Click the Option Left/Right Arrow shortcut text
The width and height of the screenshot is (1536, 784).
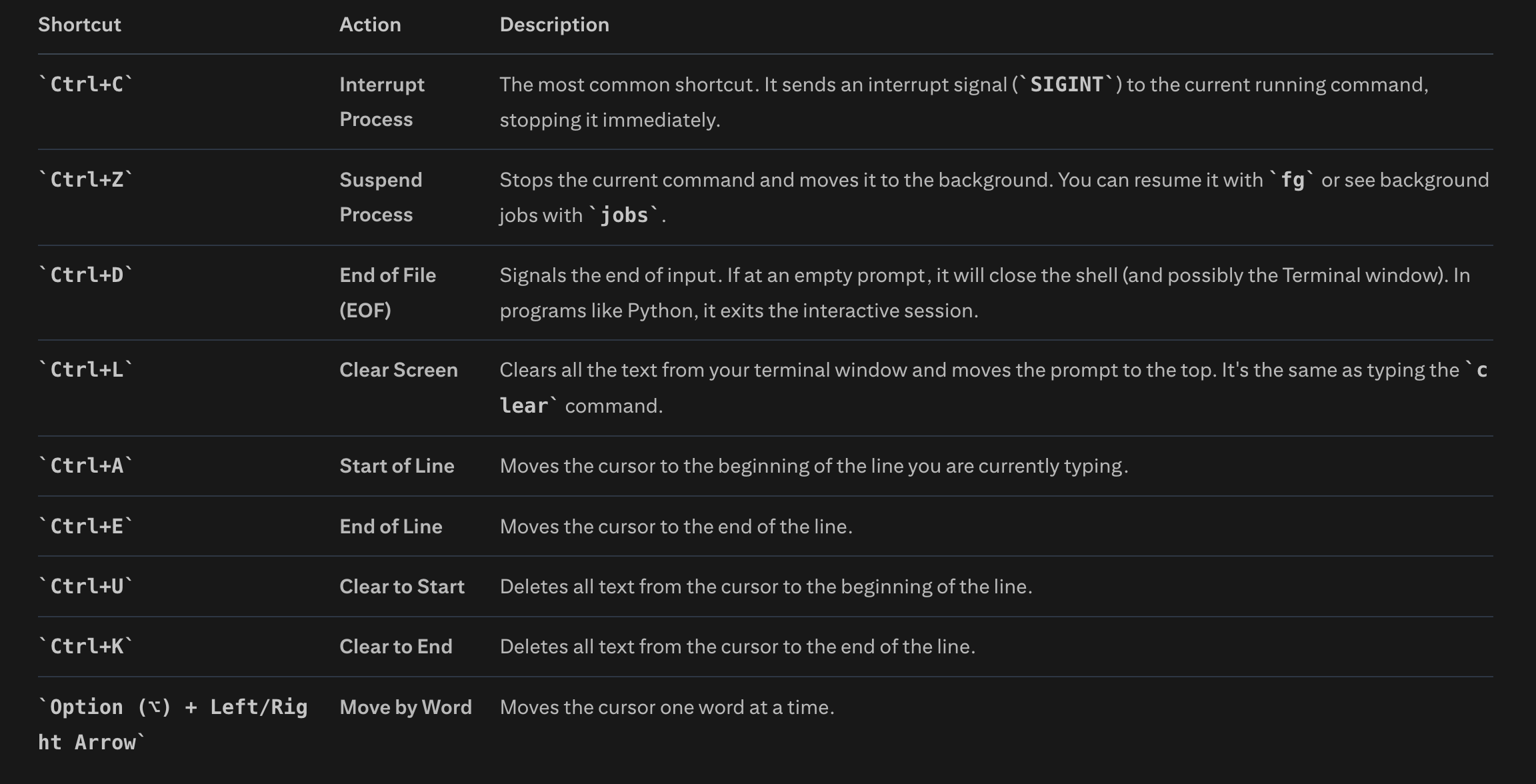tap(173, 724)
